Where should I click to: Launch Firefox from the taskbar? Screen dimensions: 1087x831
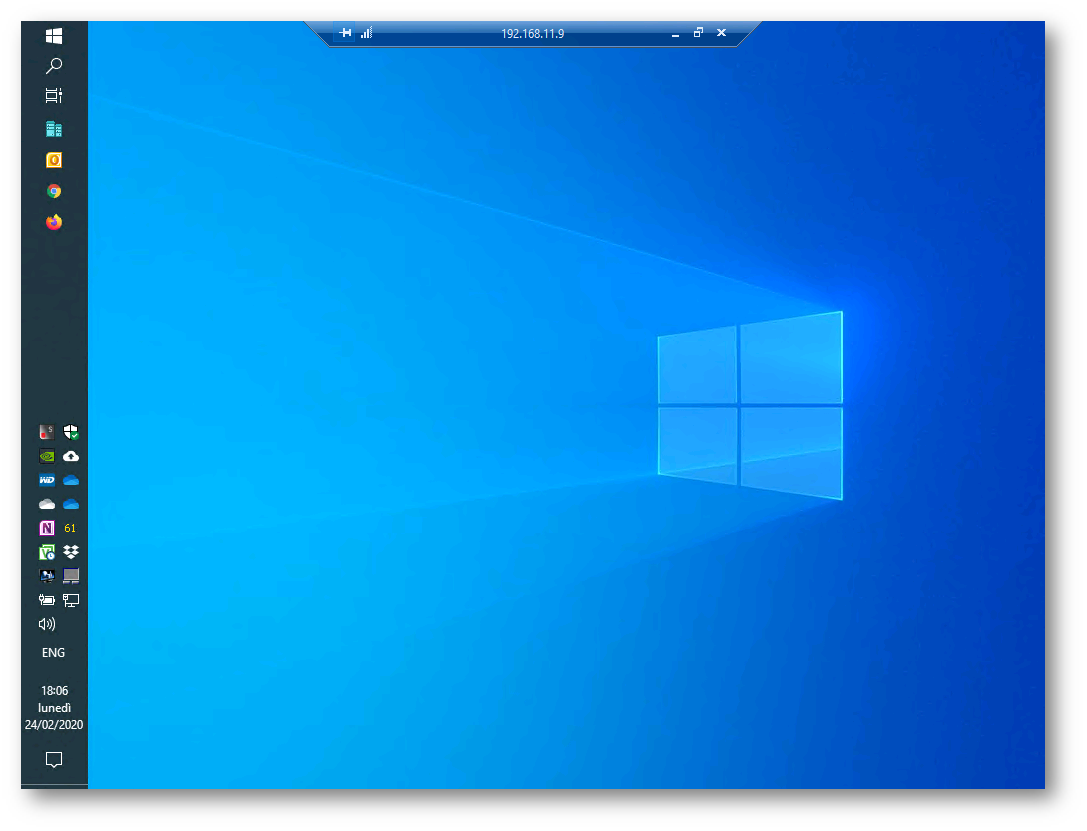(53, 222)
